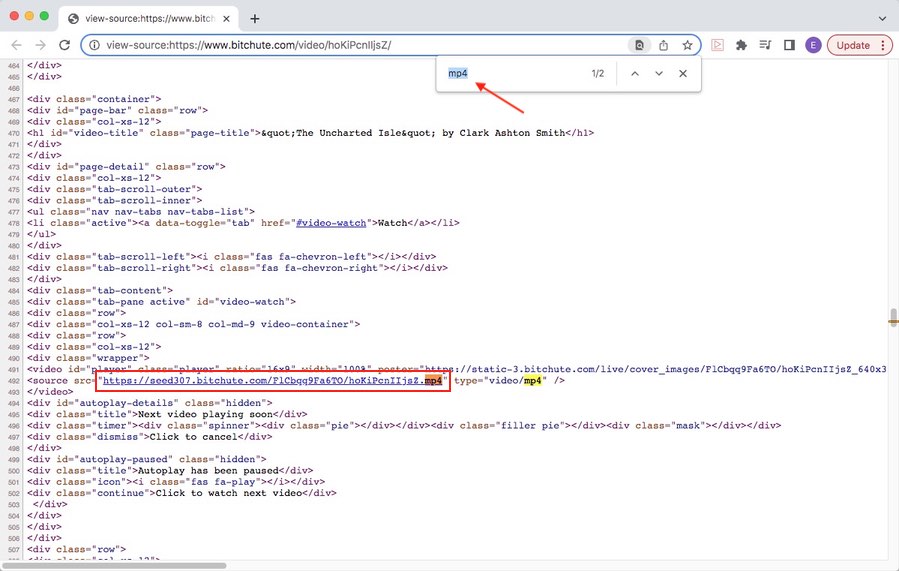
Task: Click "tab-pane active" text on line 485
Action: tap(140, 302)
